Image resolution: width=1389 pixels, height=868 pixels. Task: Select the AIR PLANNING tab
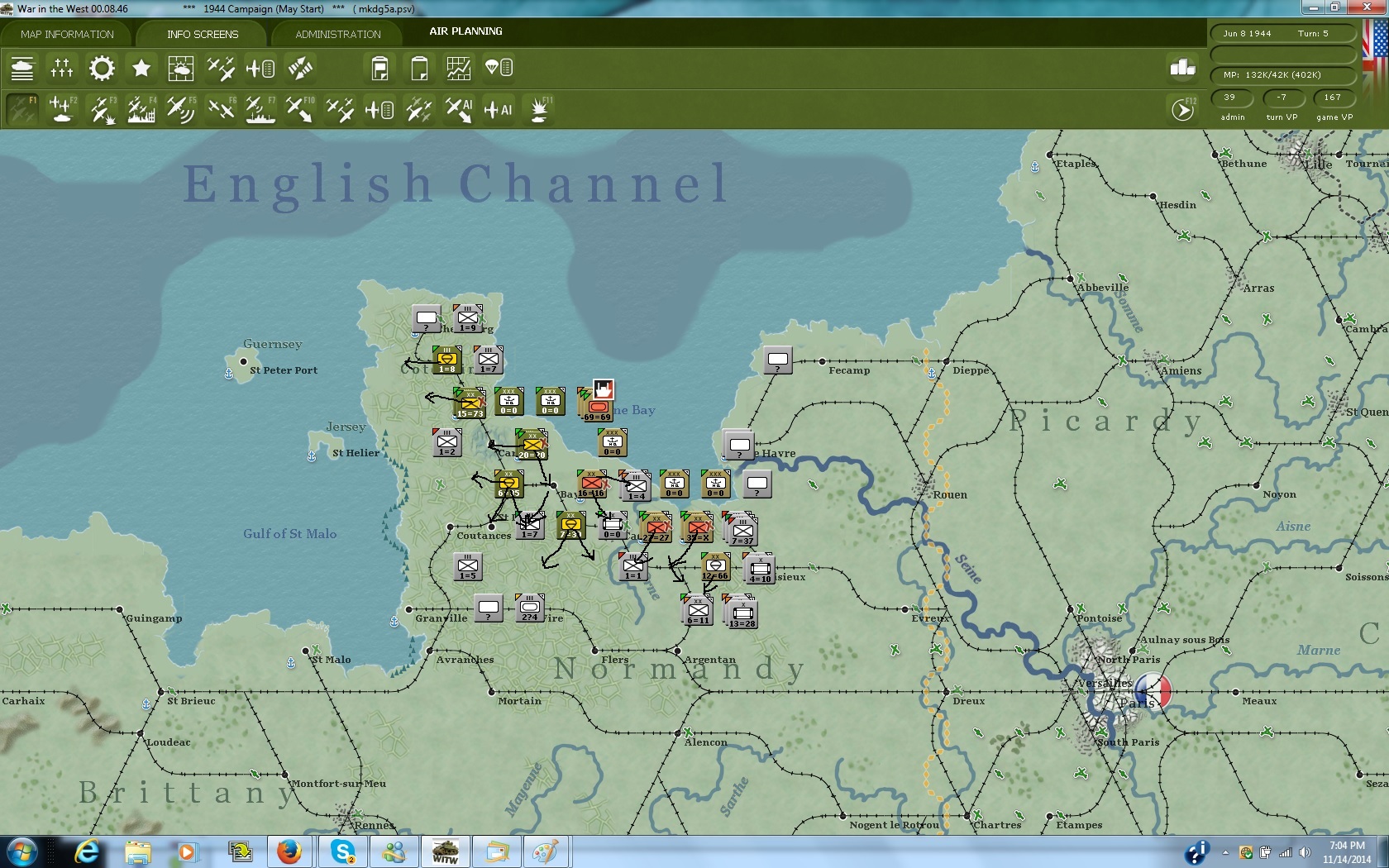[x=465, y=31]
